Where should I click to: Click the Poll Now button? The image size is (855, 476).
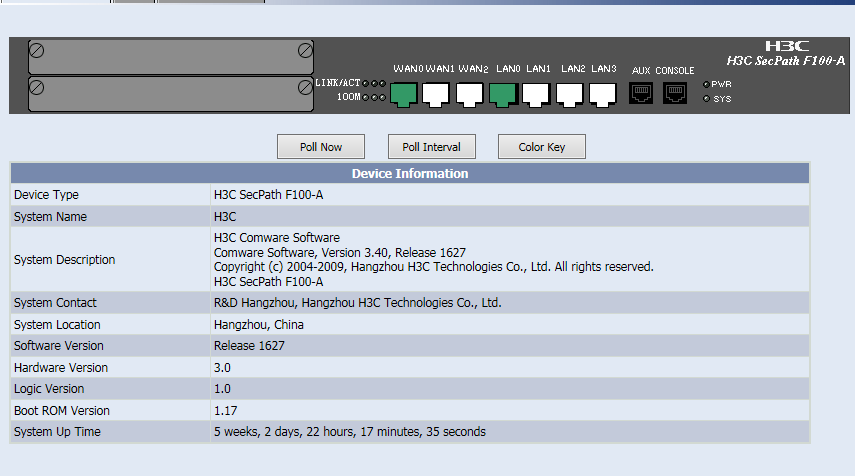click(321, 147)
